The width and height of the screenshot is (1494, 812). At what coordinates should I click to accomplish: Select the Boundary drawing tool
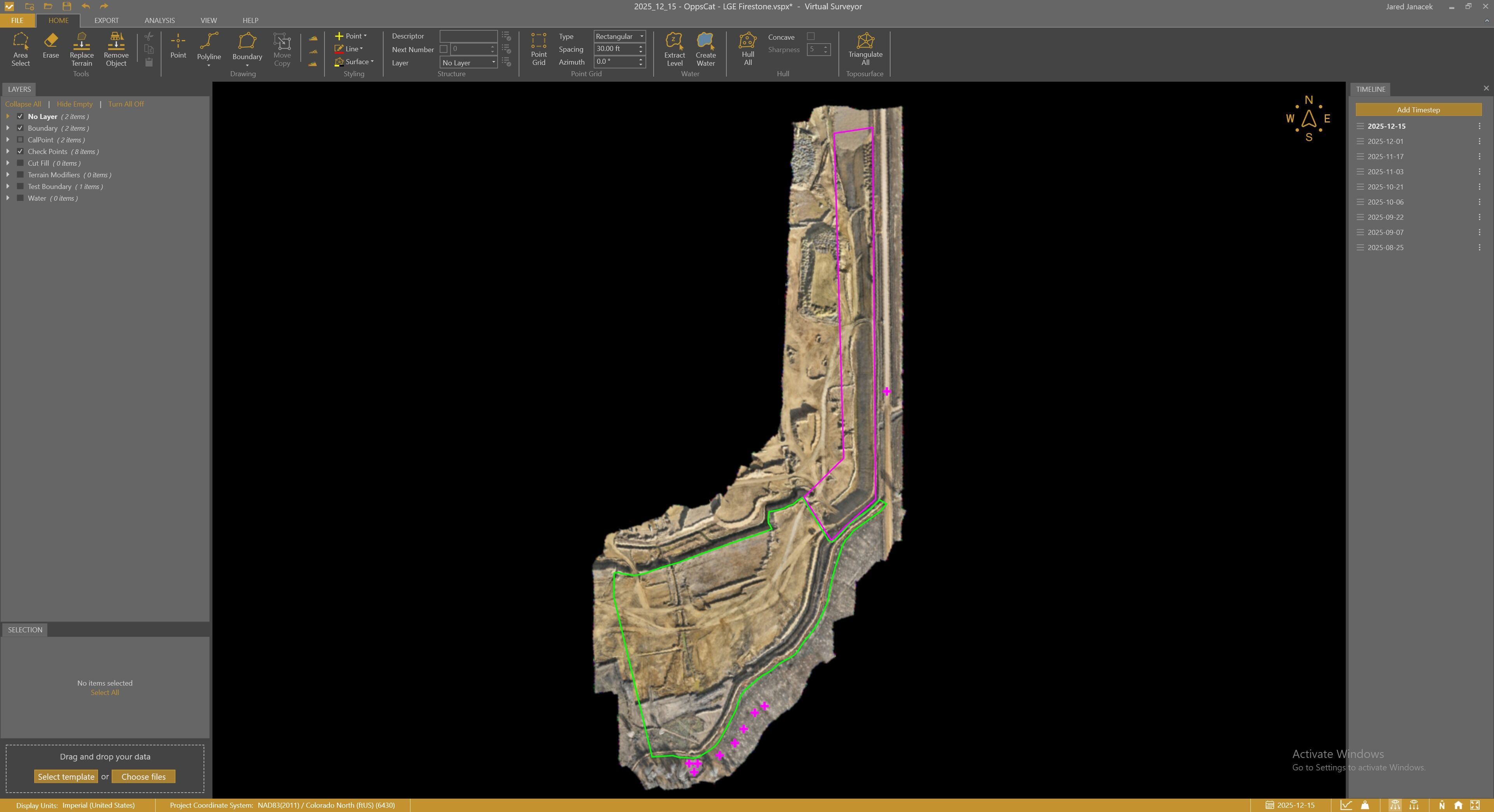click(x=247, y=46)
